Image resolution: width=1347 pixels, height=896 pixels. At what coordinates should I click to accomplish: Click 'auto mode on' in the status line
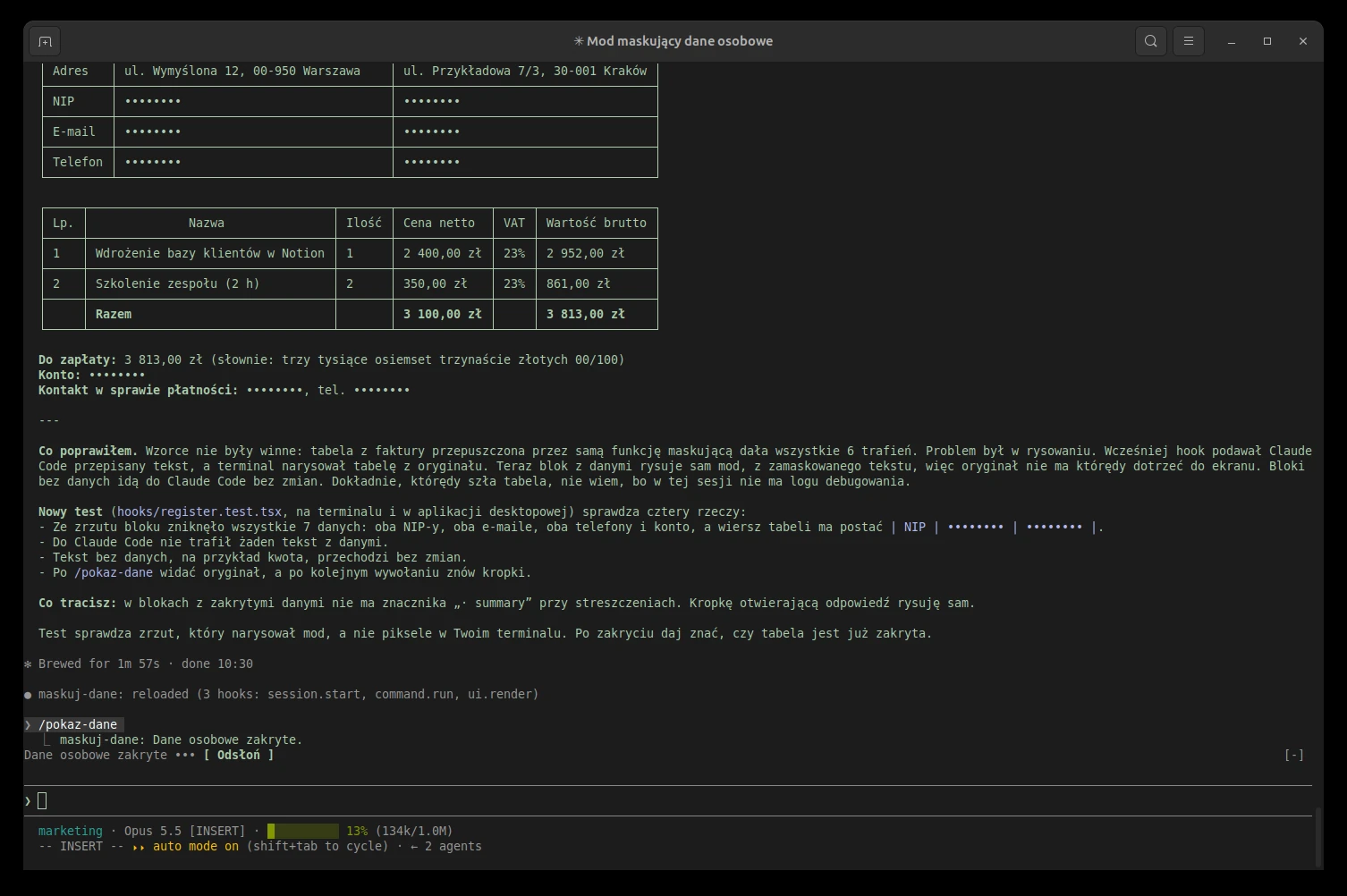coord(196,846)
